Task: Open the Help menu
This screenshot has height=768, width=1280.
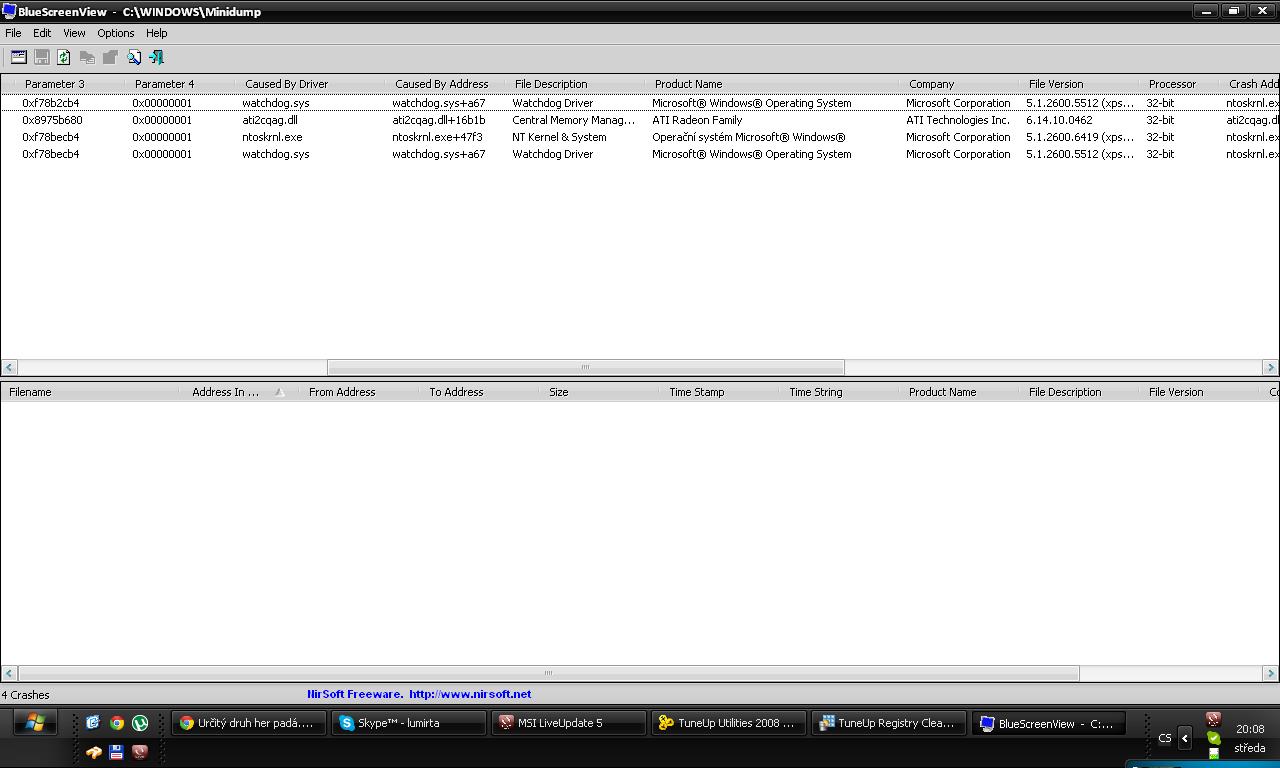Action: pos(157,33)
